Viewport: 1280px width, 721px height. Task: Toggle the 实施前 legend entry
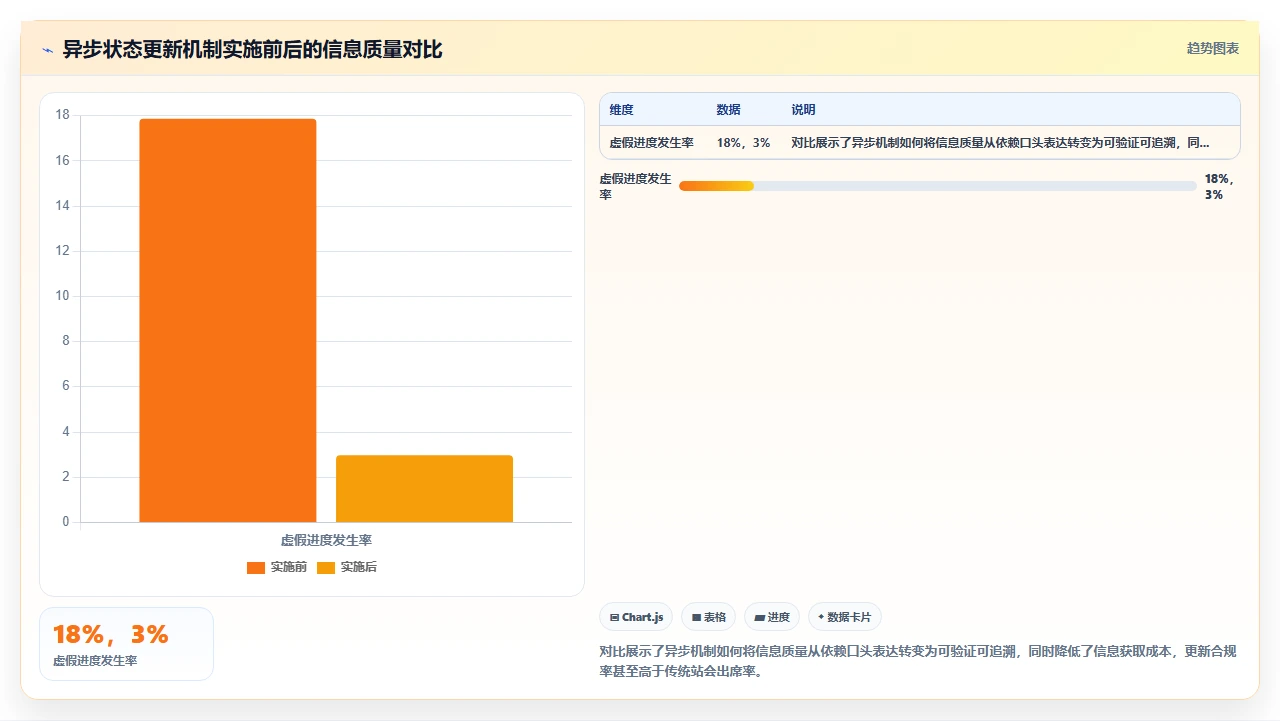coord(277,567)
